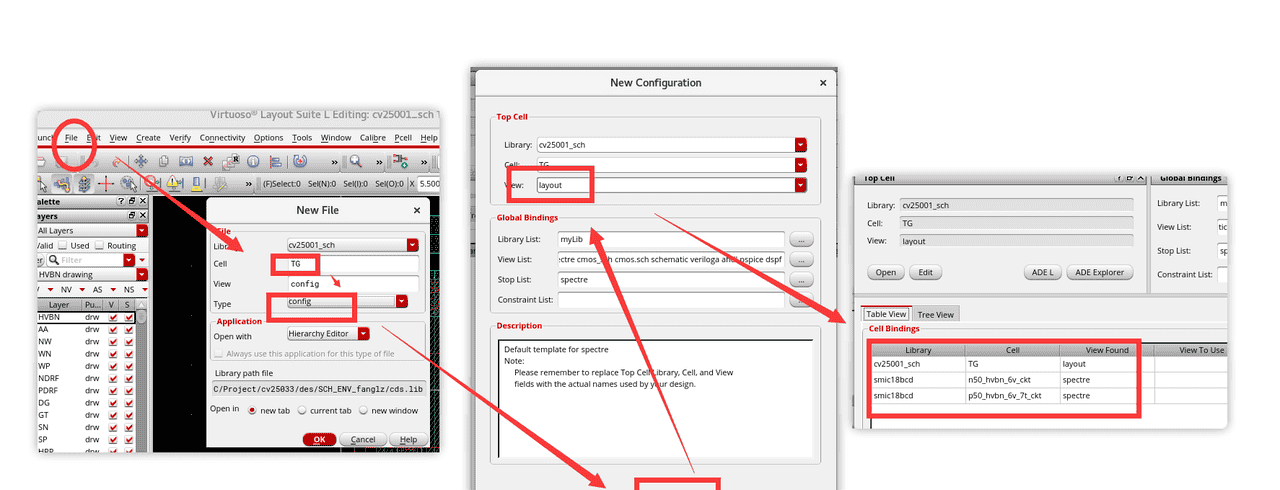
Task: Click the align icon in toolbar
Action: pyautogui.click(x=276, y=161)
